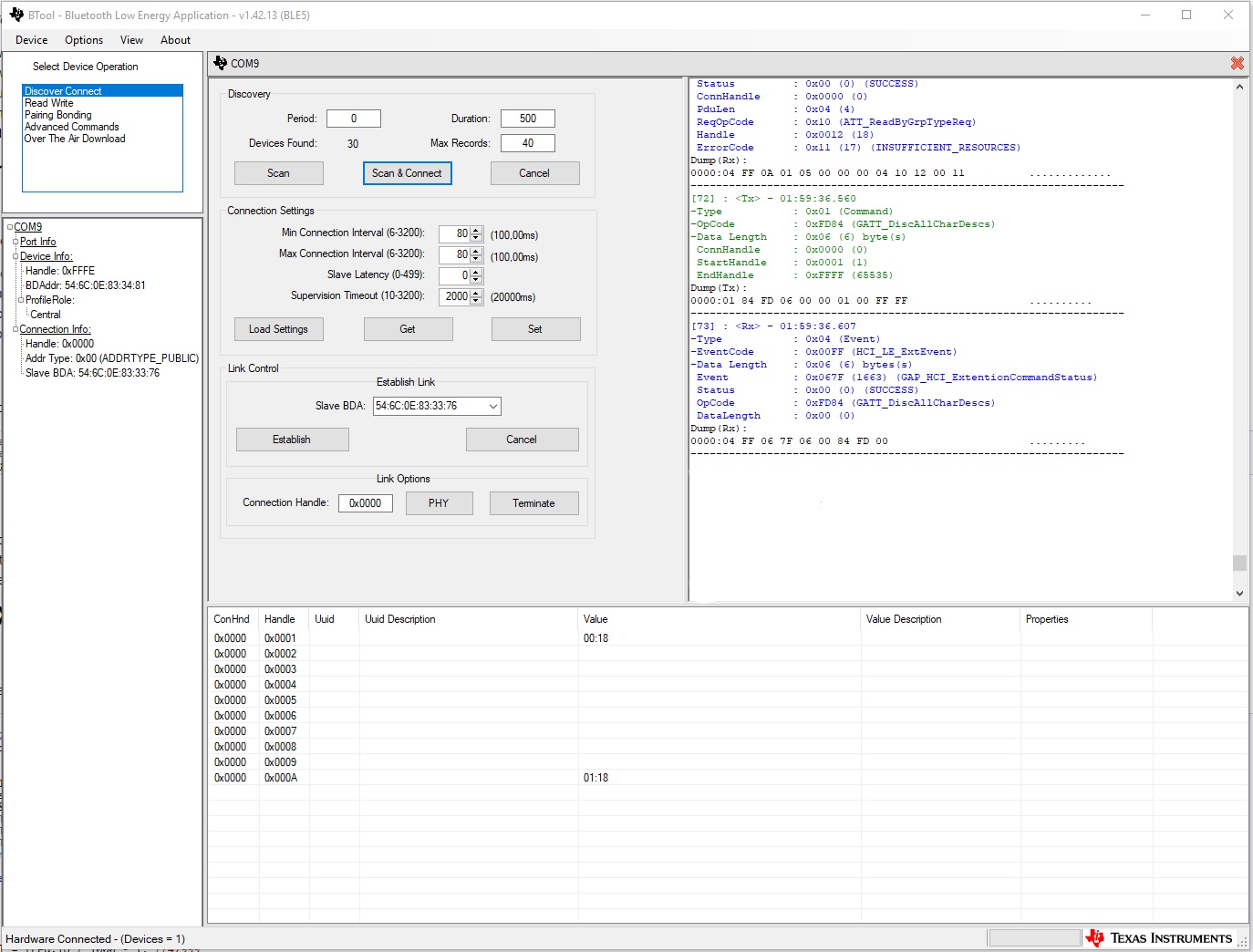Click the Scan & Connect button
The image size is (1253, 952).
click(407, 173)
